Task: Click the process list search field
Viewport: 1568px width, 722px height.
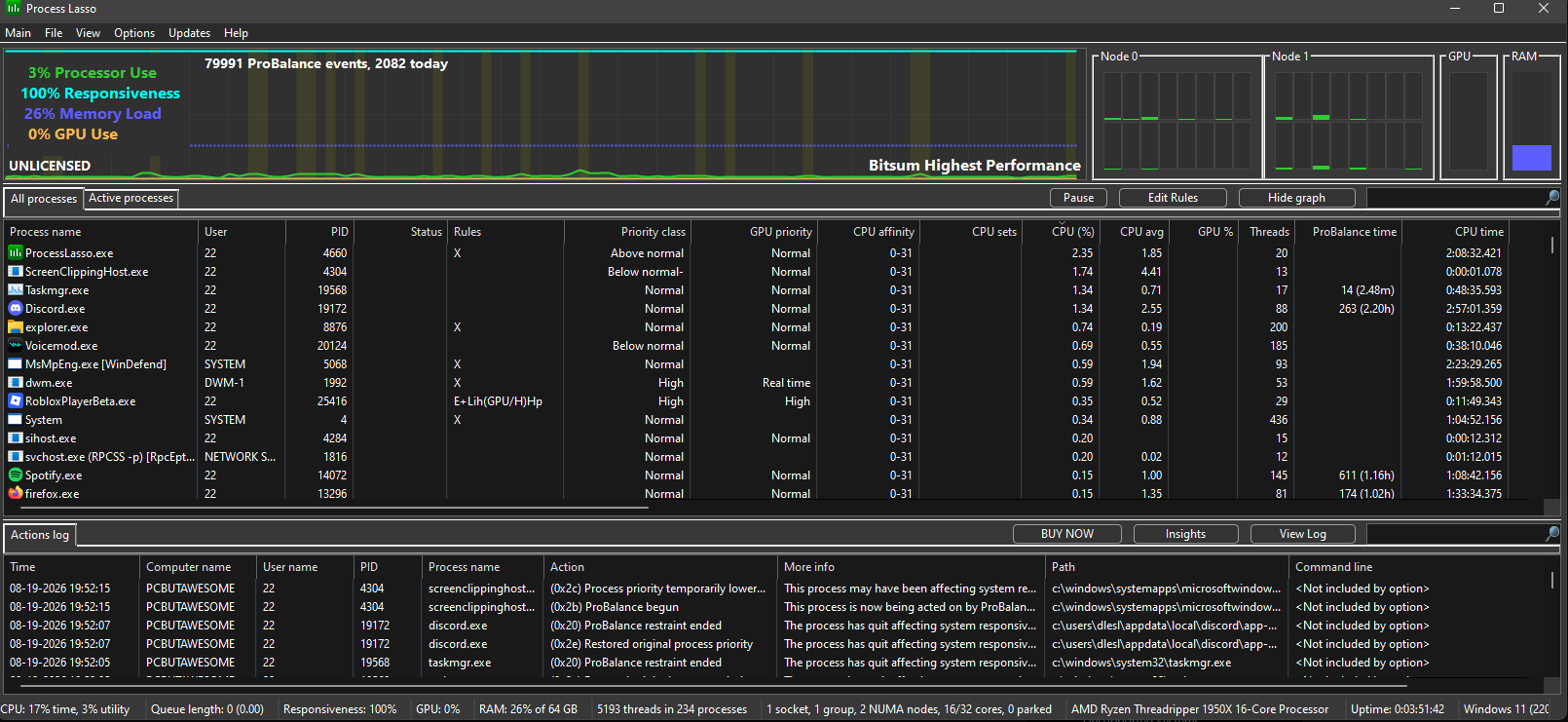Action: click(1456, 198)
